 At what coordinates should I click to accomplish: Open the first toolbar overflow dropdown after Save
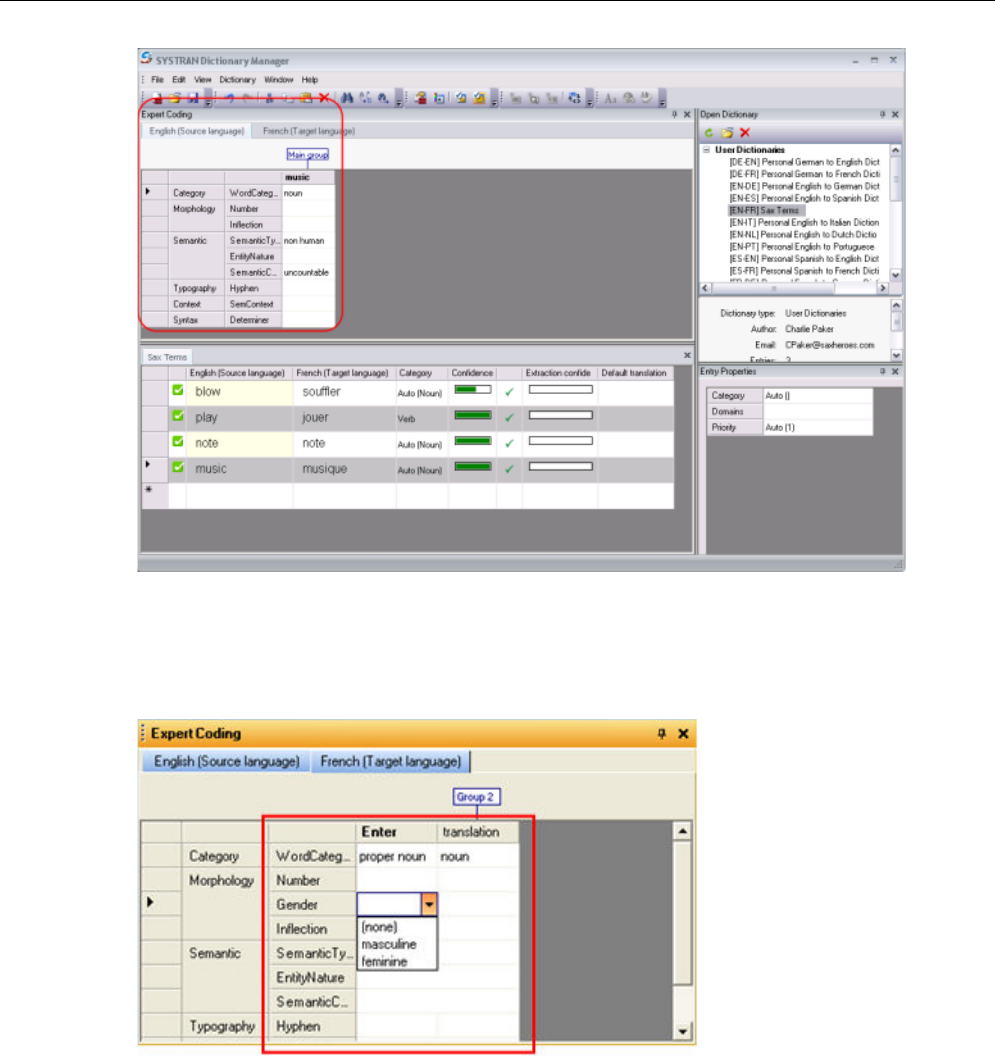coord(208,100)
